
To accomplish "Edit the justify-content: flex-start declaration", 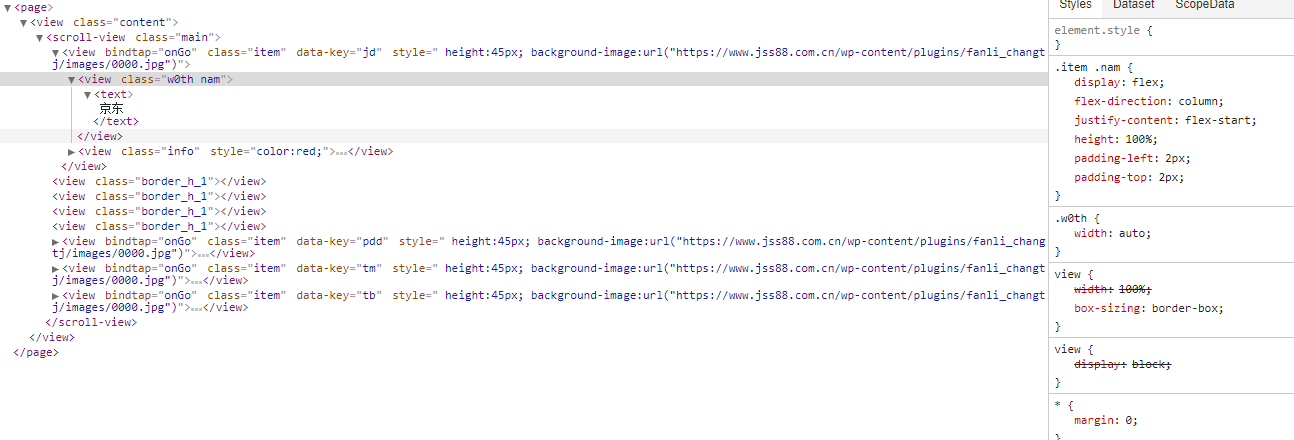I will click(1166, 120).
